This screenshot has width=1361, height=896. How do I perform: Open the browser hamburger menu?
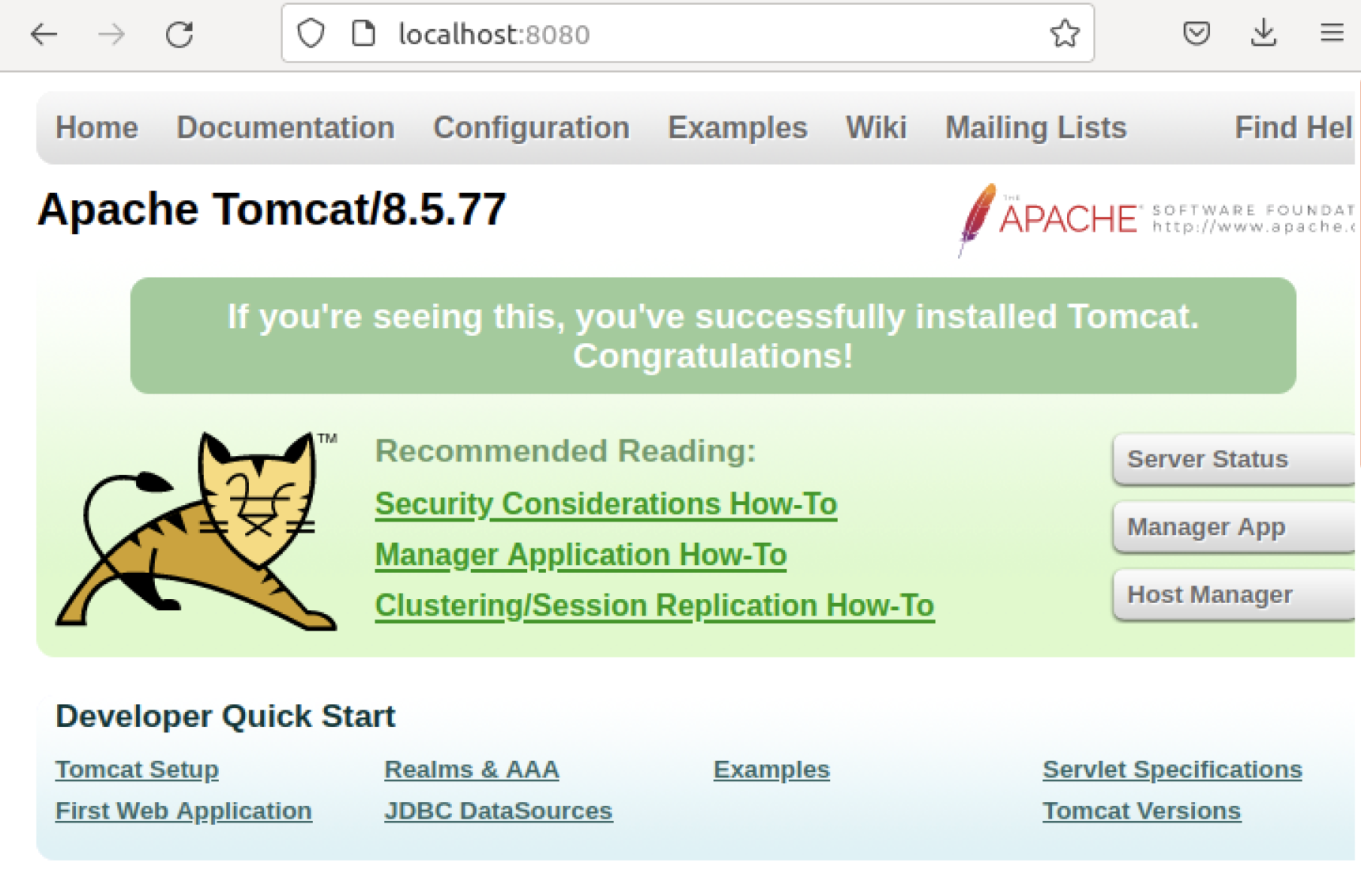click(x=1332, y=32)
